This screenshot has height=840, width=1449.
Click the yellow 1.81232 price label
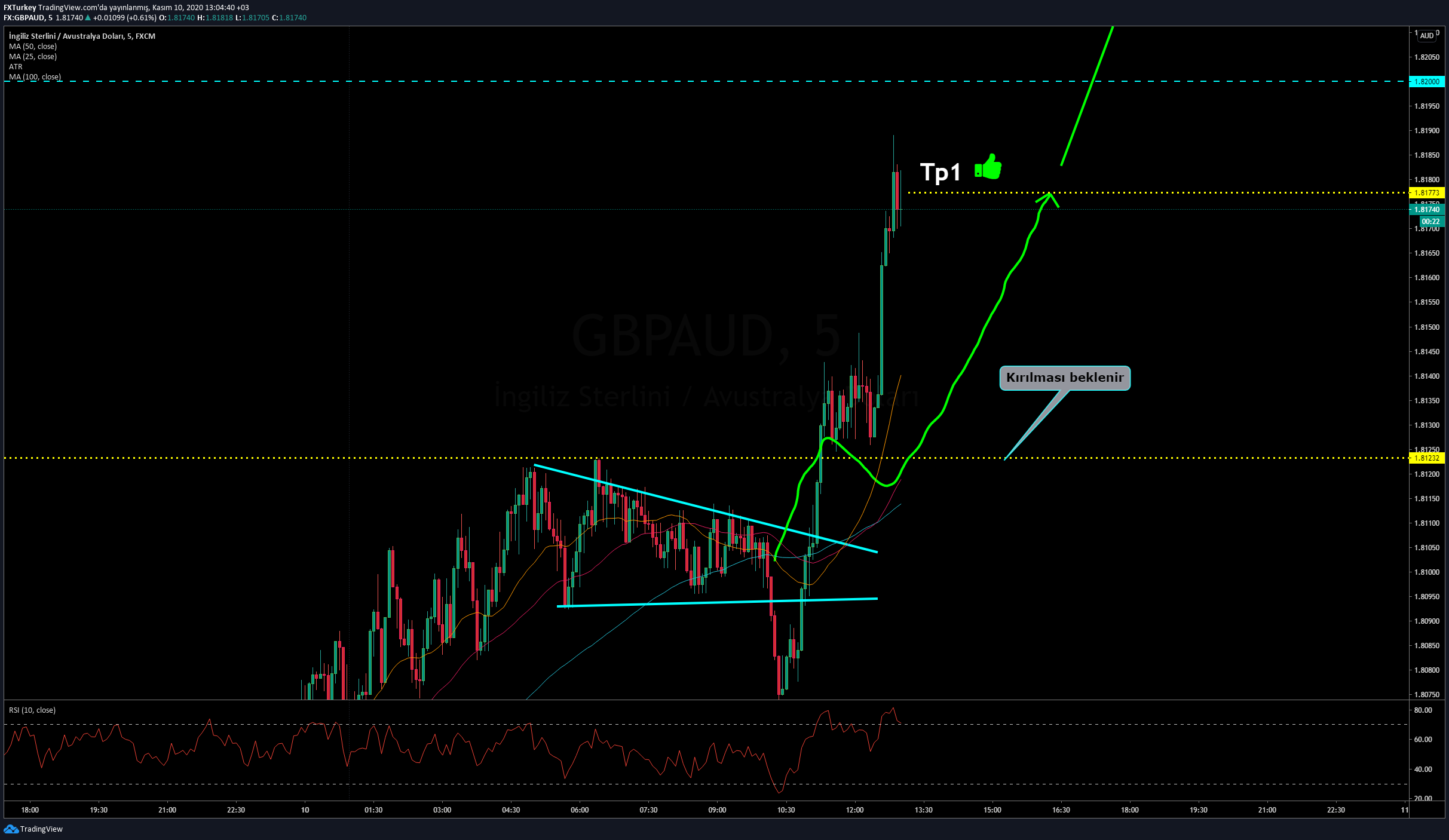point(1427,458)
